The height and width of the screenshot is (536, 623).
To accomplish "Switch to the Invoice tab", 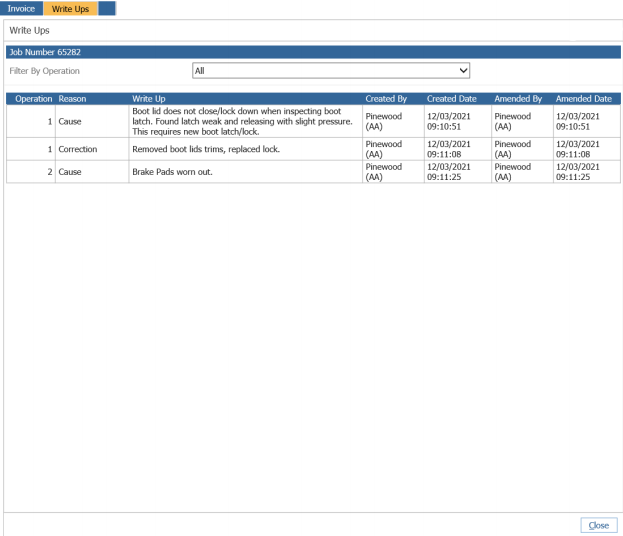I will coord(21,8).
